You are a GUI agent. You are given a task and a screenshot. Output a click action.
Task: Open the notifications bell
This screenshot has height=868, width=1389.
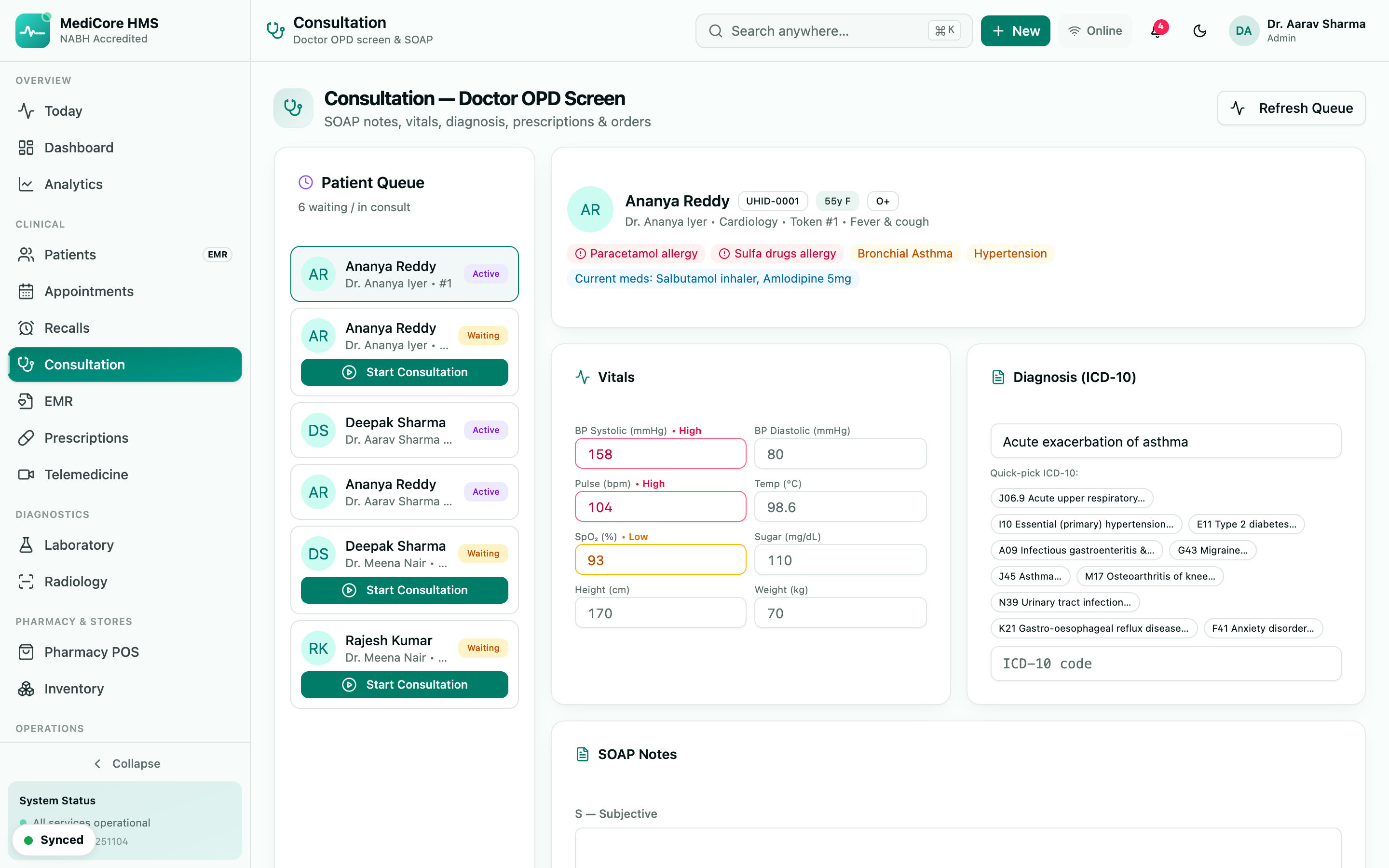pyautogui.click(x=1157, y=31)
